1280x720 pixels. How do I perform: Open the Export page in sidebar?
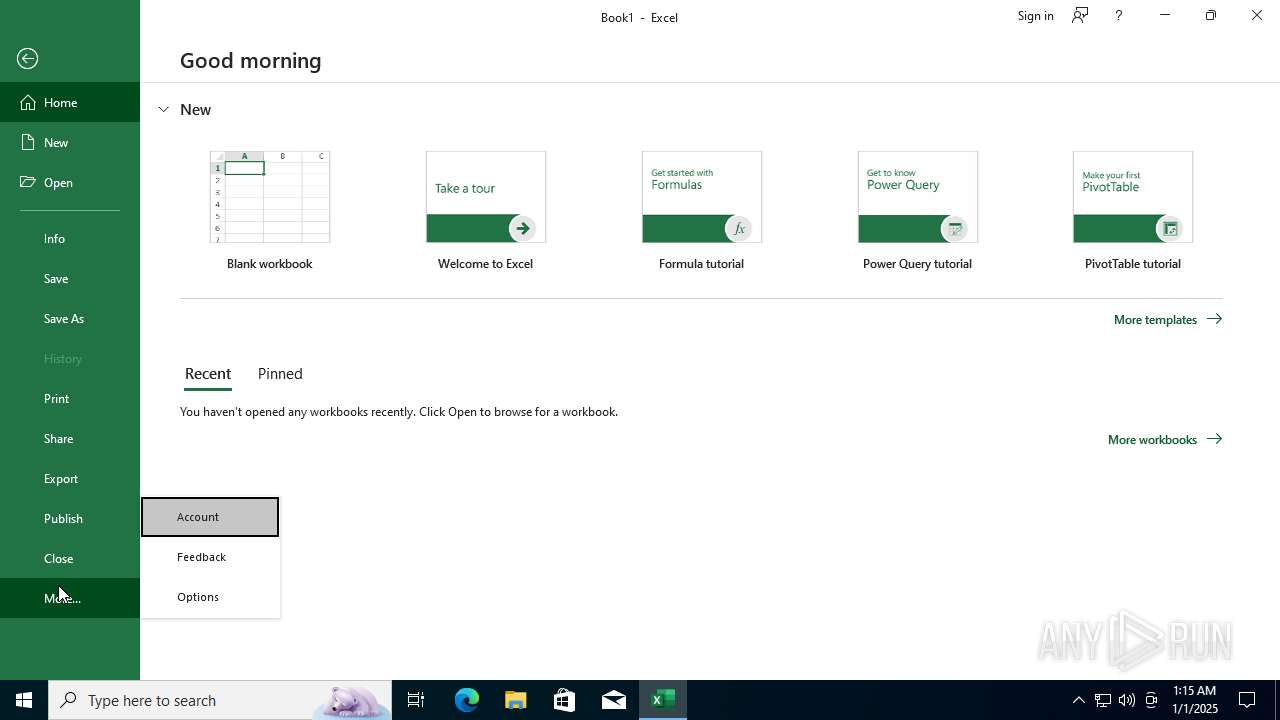70,478
